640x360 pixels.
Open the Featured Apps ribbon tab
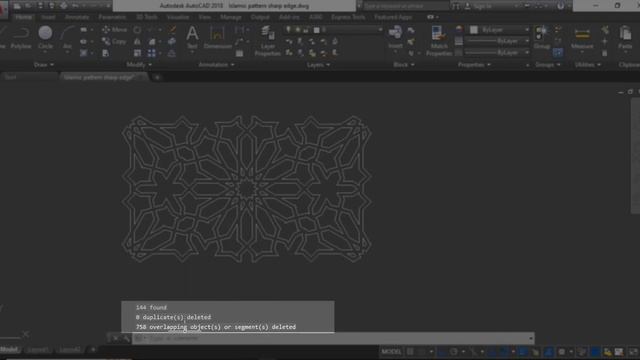point(393,17)
